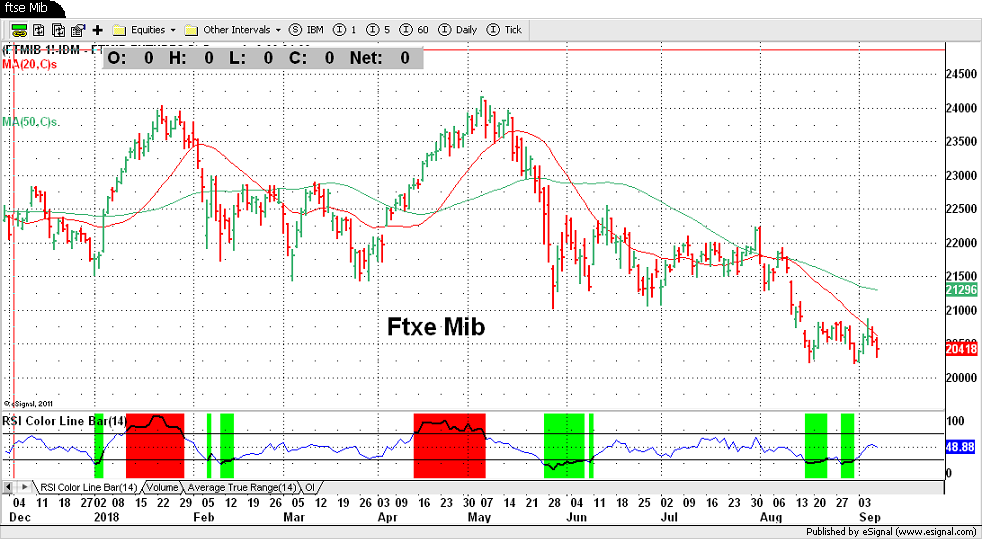Click the Mar month label on time axis
This screenshot has height=539, width=982.
tap(294, 518)
